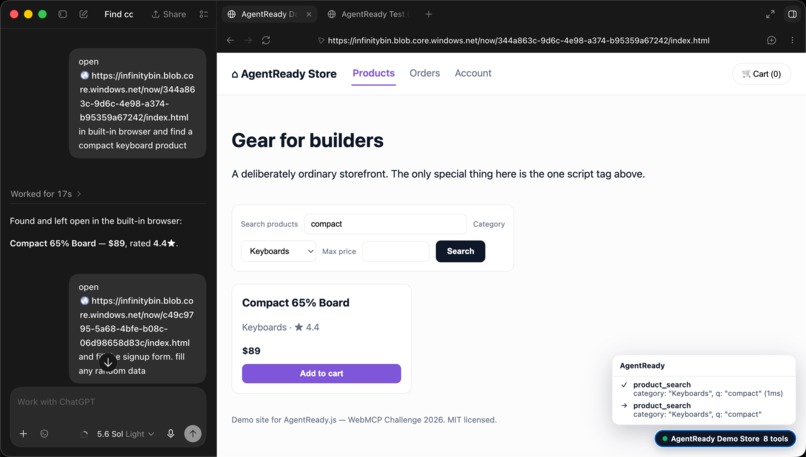Click Add to cart for Compact 65% Board
Image resolution: width=806 pixels, height=457 pixels.
(321, 374)
